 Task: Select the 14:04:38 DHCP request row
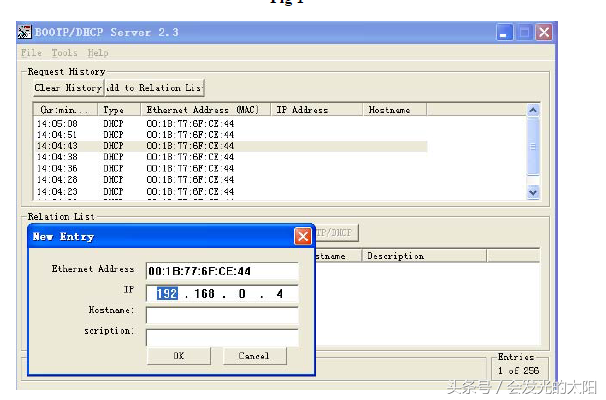(231, 157)
